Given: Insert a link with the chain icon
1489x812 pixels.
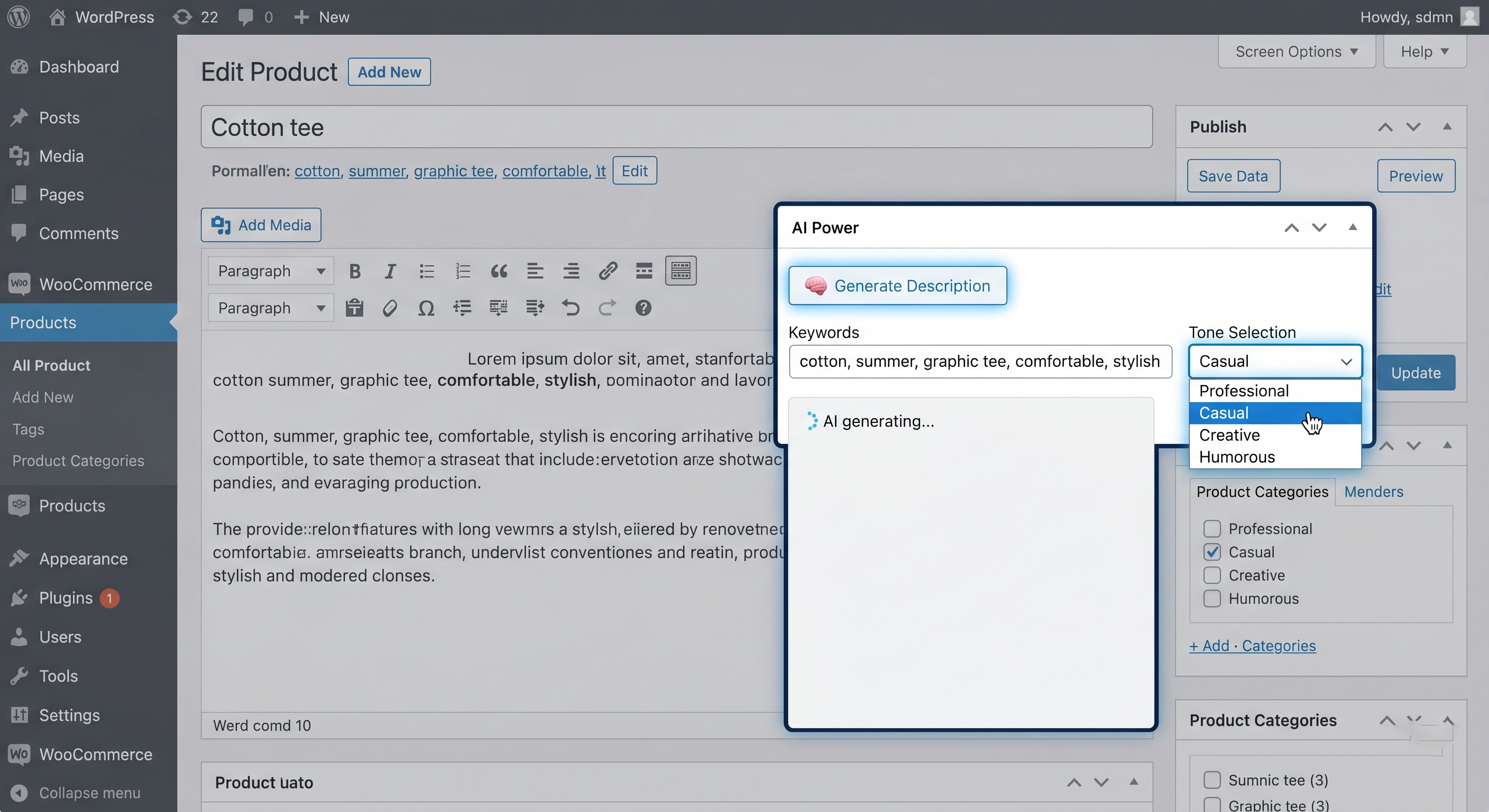Looking at the screenshot, I should [x=608, y=271].
